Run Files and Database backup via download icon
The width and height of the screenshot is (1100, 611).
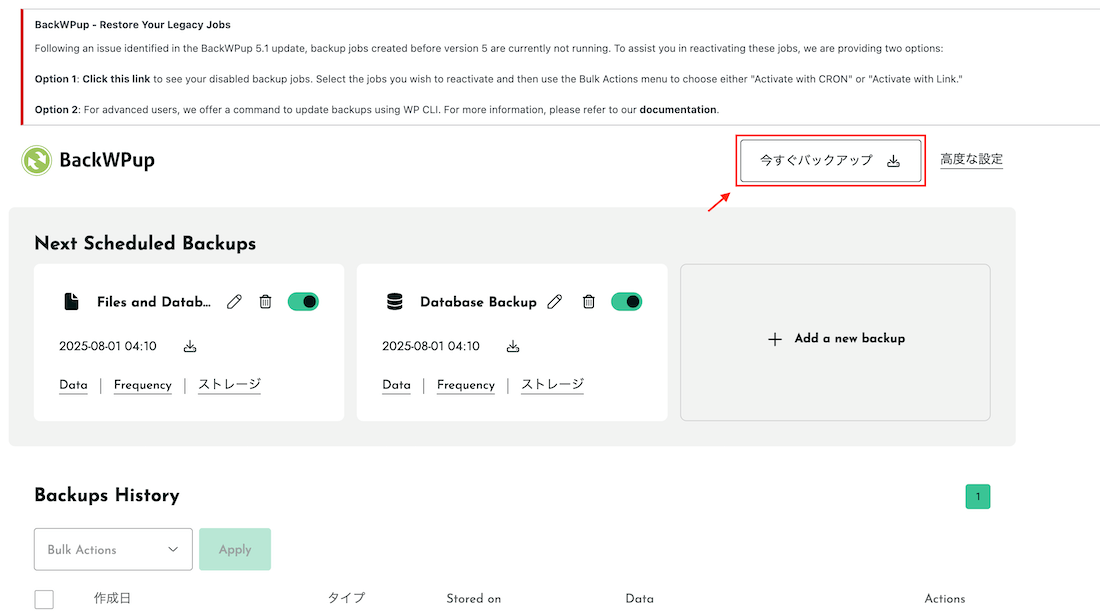tap(190, 347)
